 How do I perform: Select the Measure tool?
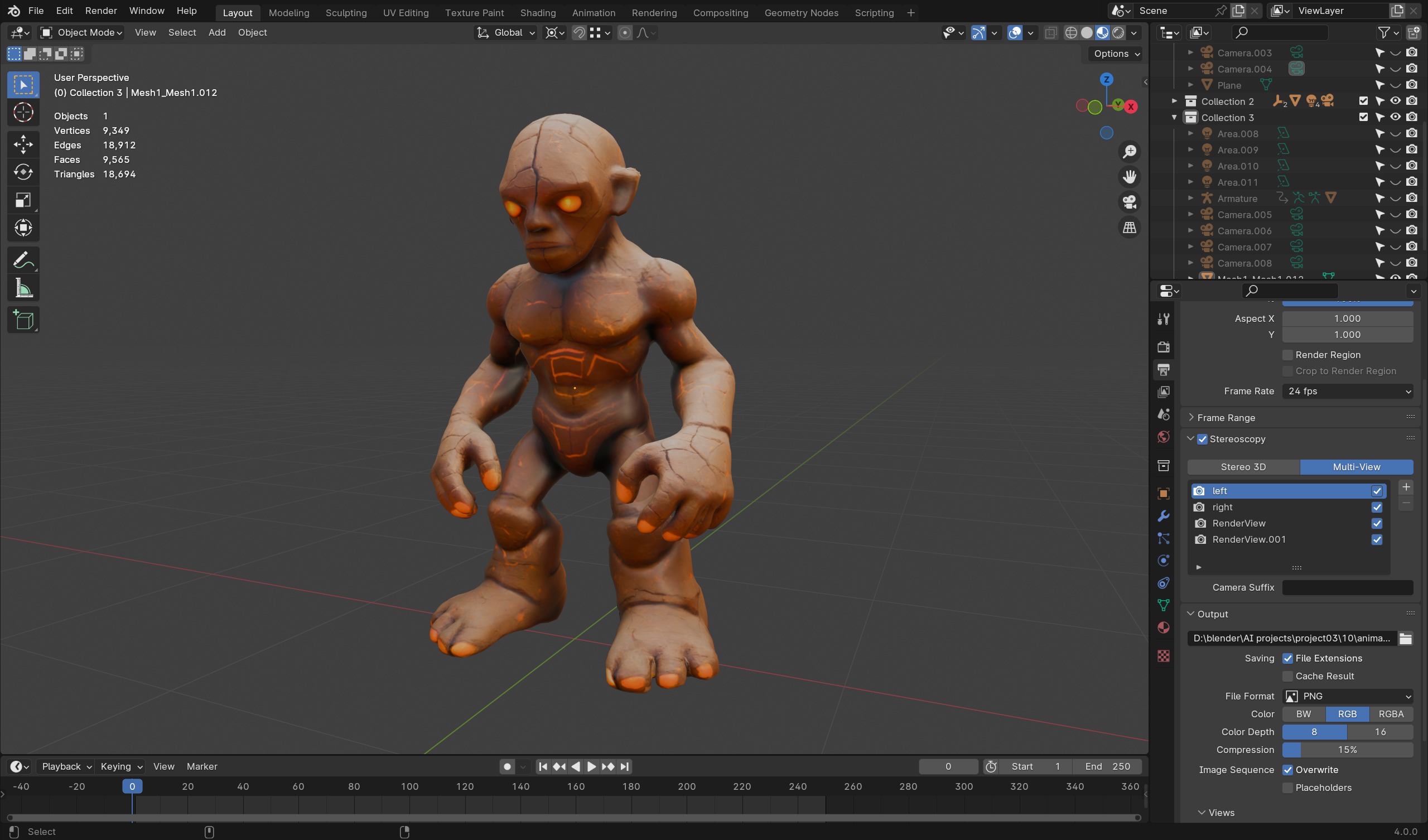coord(23,288)
